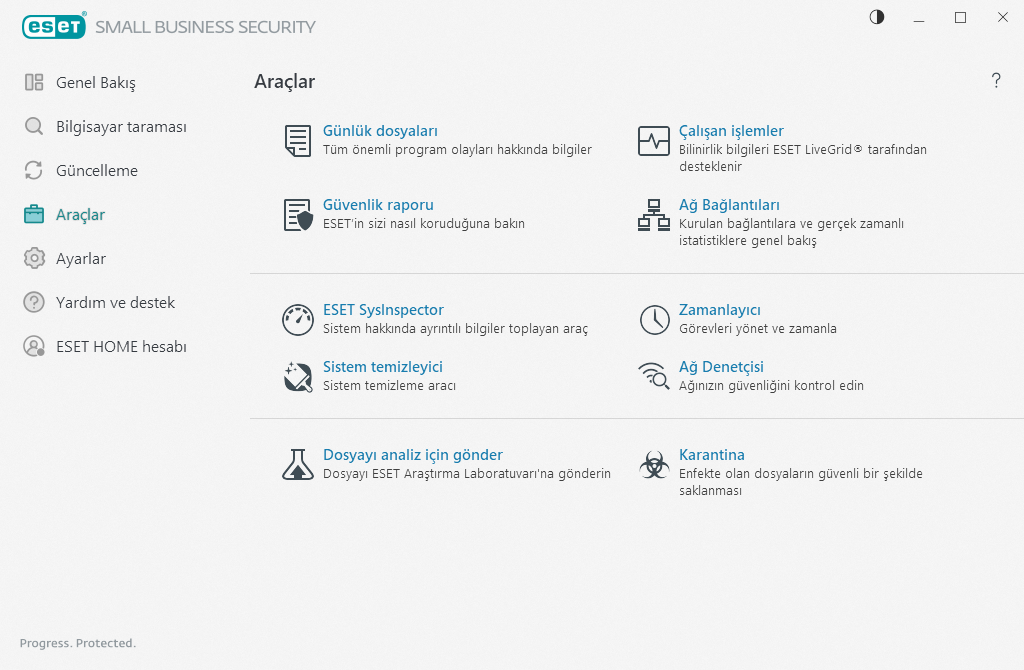This screenshot has width=1024, height=670.
Task: Open ESET HOME hesabı sidebar item
Action: coord(121,347)
